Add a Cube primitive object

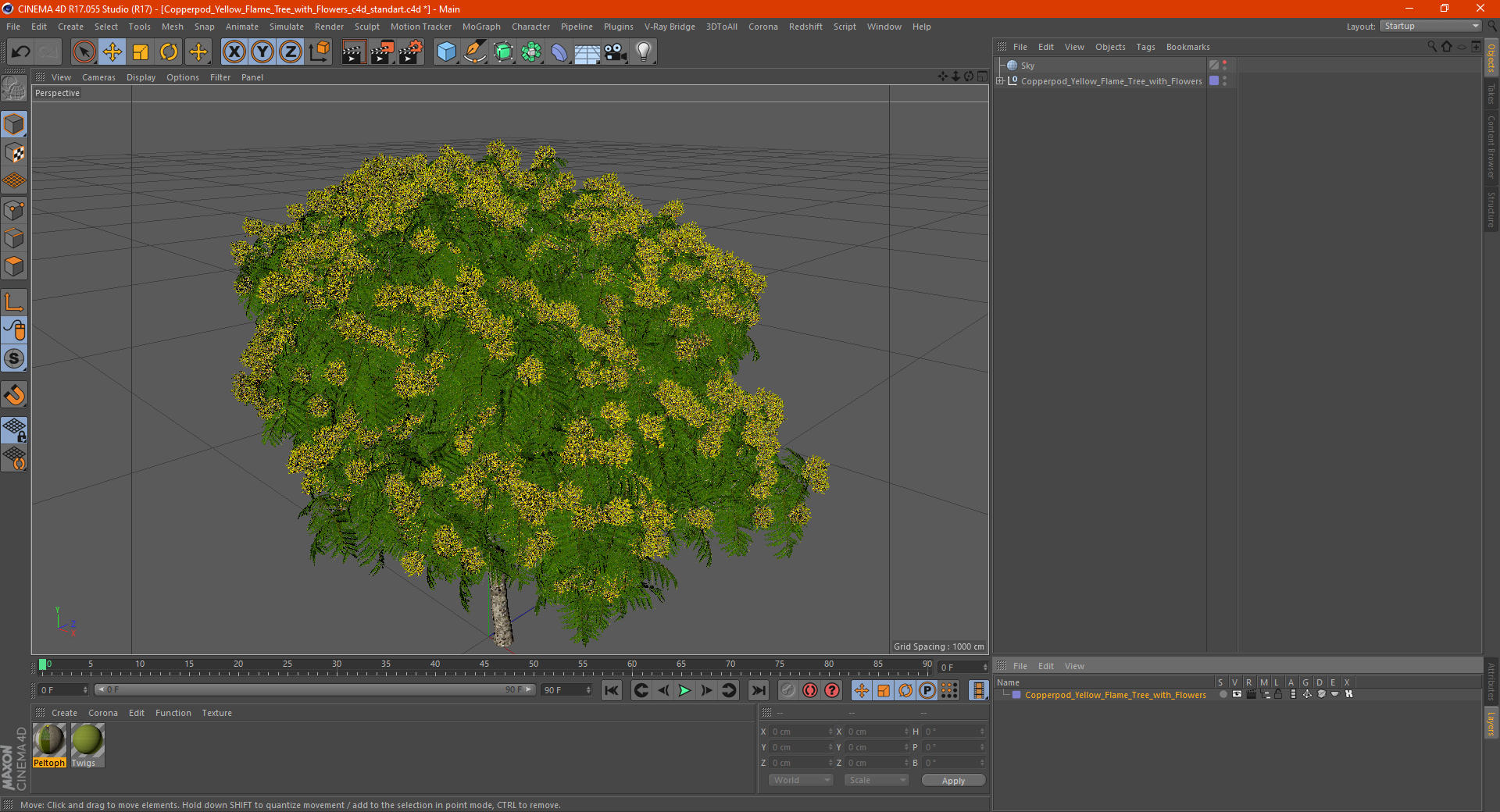[446, 52]
